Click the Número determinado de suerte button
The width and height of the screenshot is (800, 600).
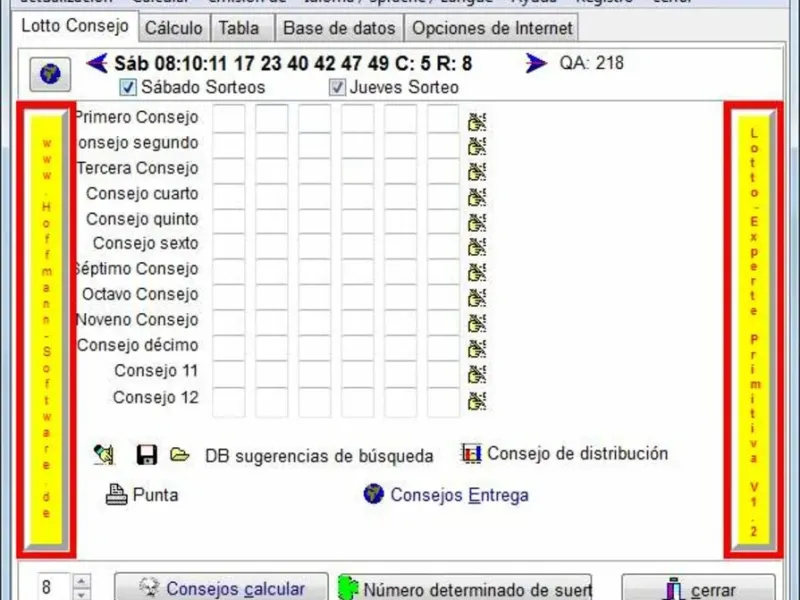(x=464, y=589)
